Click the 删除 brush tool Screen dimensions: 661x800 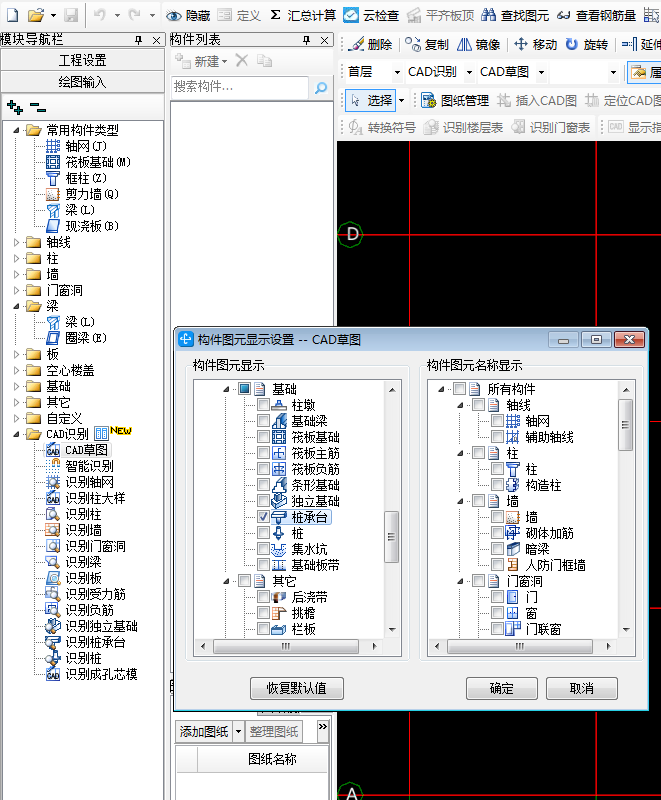(370, 44)
